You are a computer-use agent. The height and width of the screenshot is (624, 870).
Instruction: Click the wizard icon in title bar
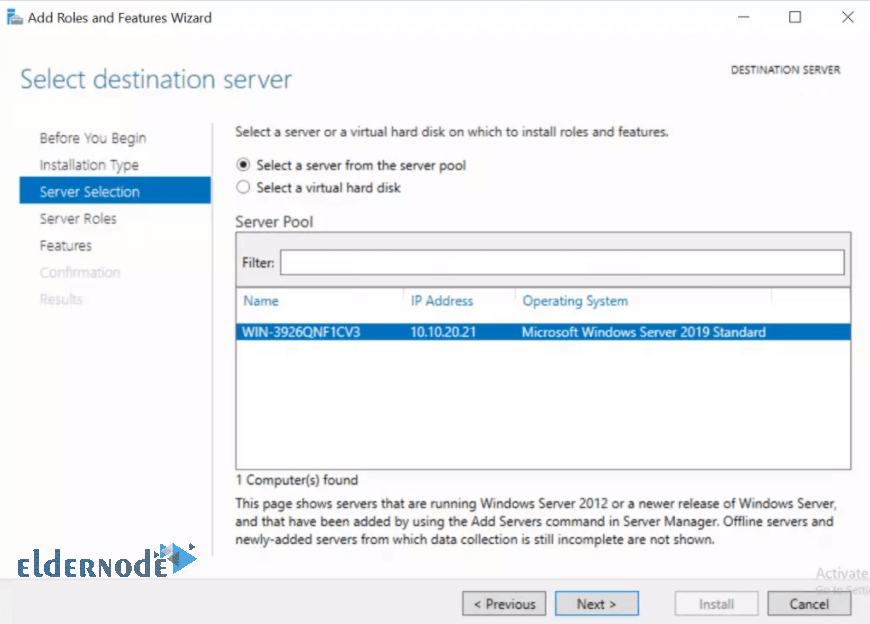(x=14, y=17)
